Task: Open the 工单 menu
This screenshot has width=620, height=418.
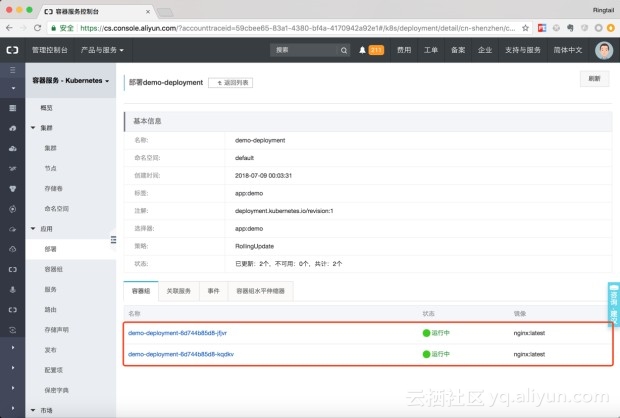Action: point(431,50)
